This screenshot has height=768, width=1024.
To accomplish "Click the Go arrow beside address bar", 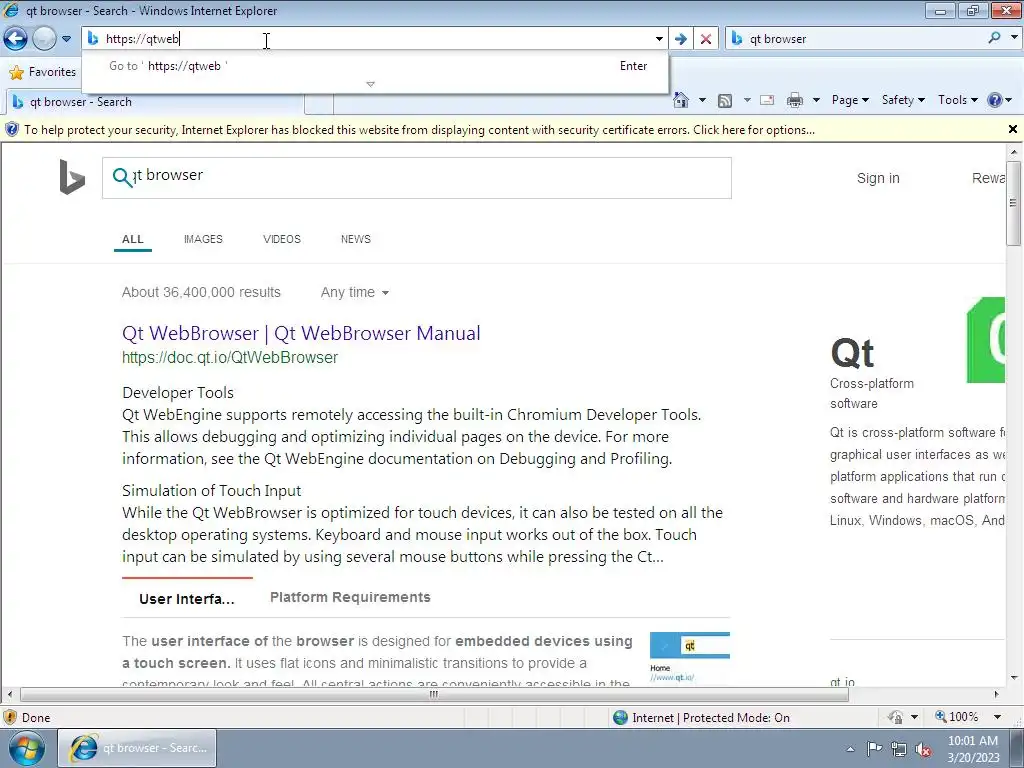I will pyautogui.click(x=680, y=39).
